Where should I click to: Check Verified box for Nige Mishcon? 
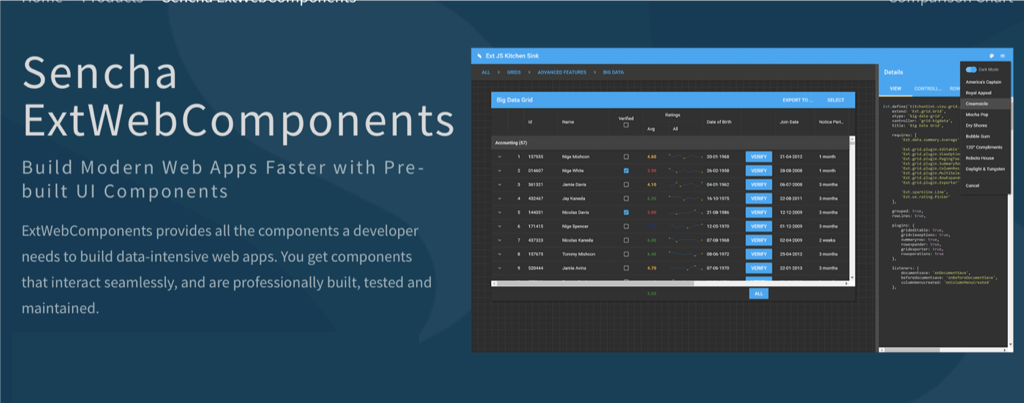[626, 157]
